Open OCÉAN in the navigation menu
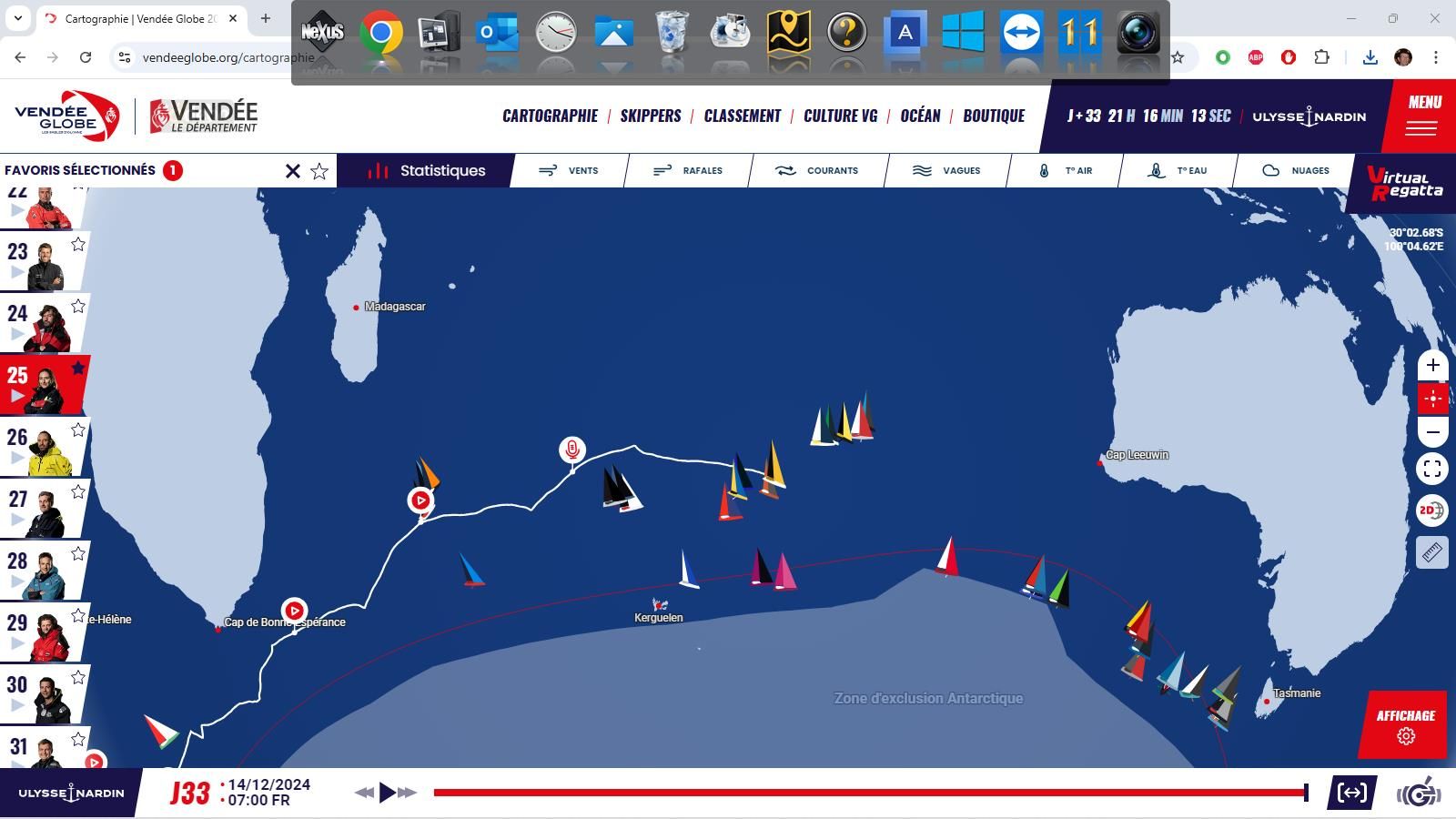The height and width of the screenshot is (819, 1456). coord(920,116)
